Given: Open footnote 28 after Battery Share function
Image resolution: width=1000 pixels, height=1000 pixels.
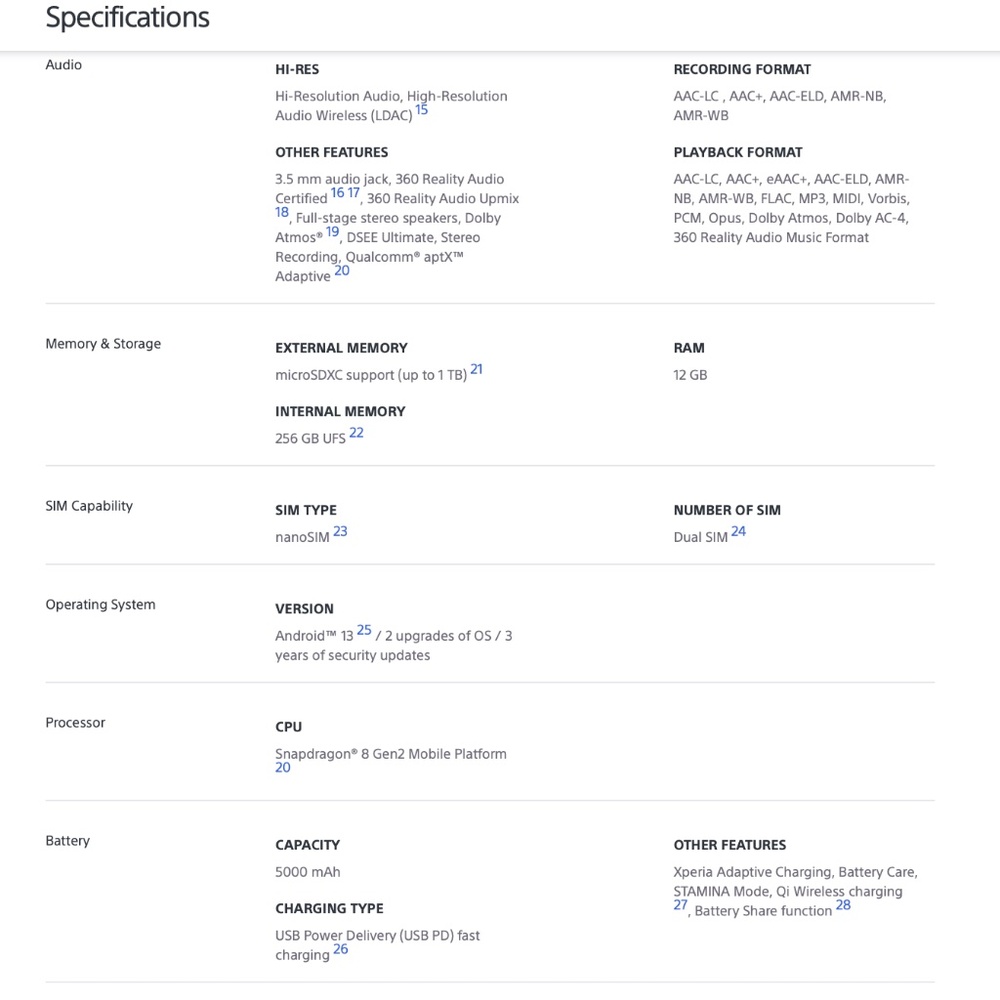Looking at the screenshot, I should point(843,905).
